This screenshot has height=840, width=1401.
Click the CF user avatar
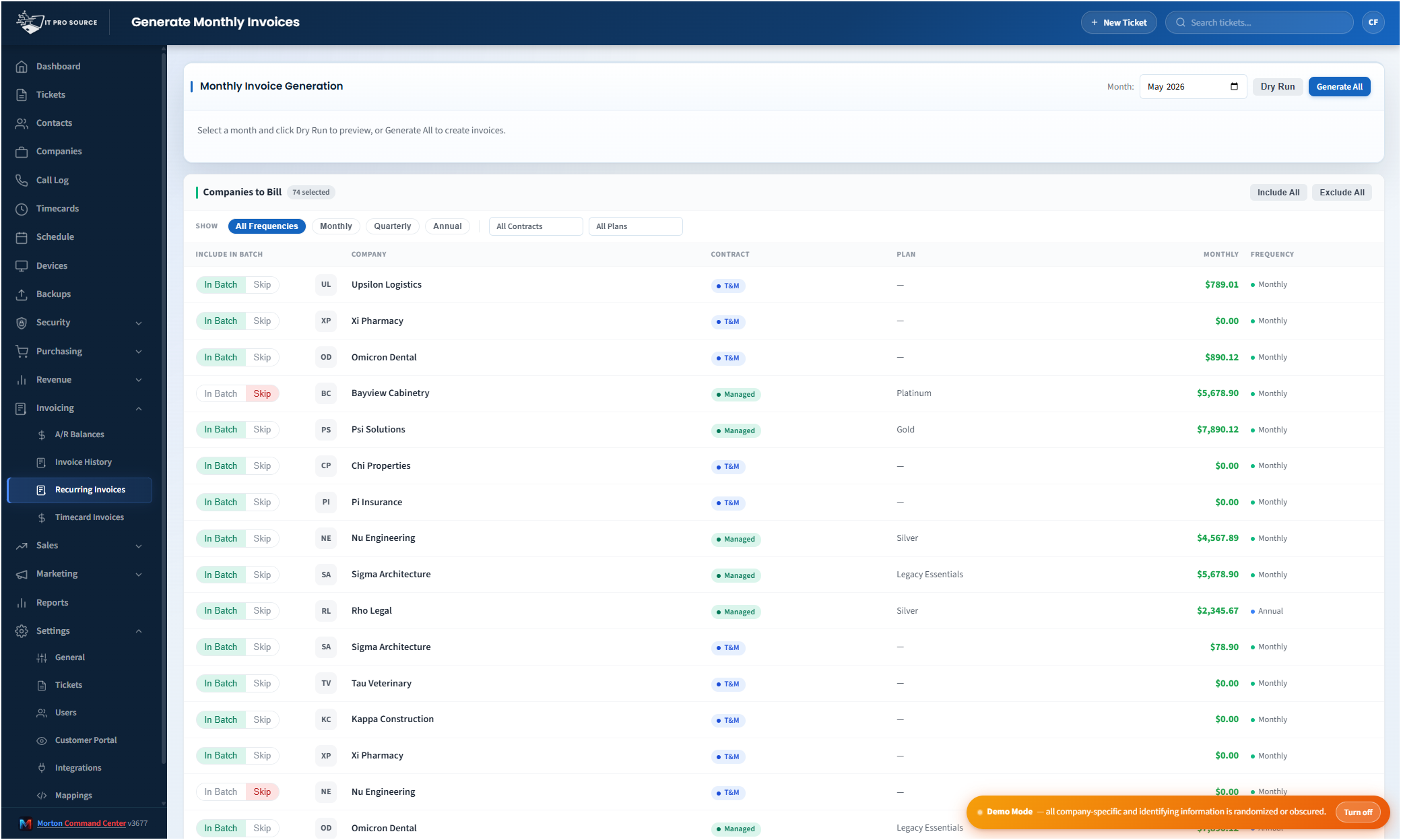pos(1373,22)
